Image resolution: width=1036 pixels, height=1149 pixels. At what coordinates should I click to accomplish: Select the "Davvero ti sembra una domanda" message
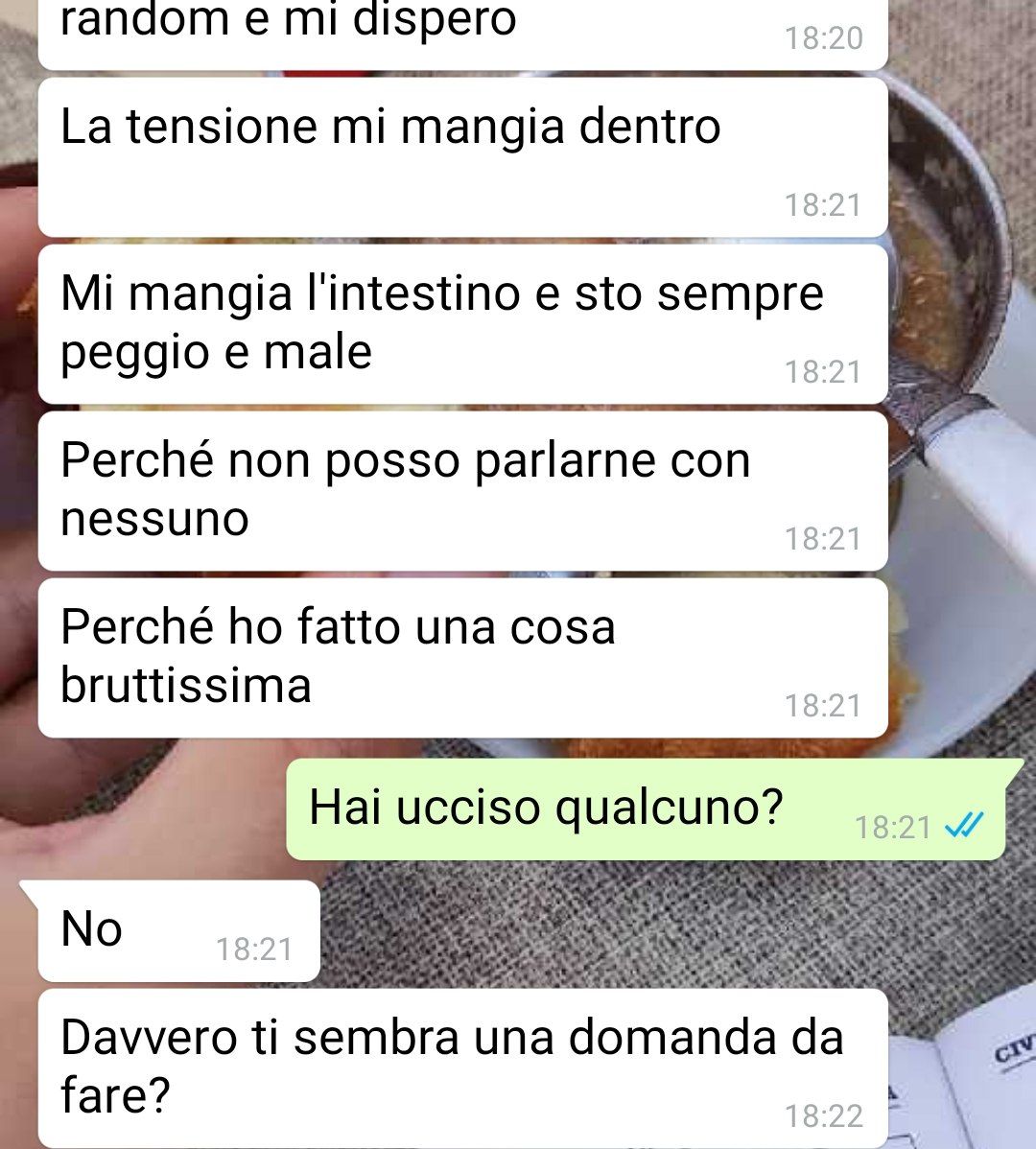pyautogui.click(x=463, y=1068)
